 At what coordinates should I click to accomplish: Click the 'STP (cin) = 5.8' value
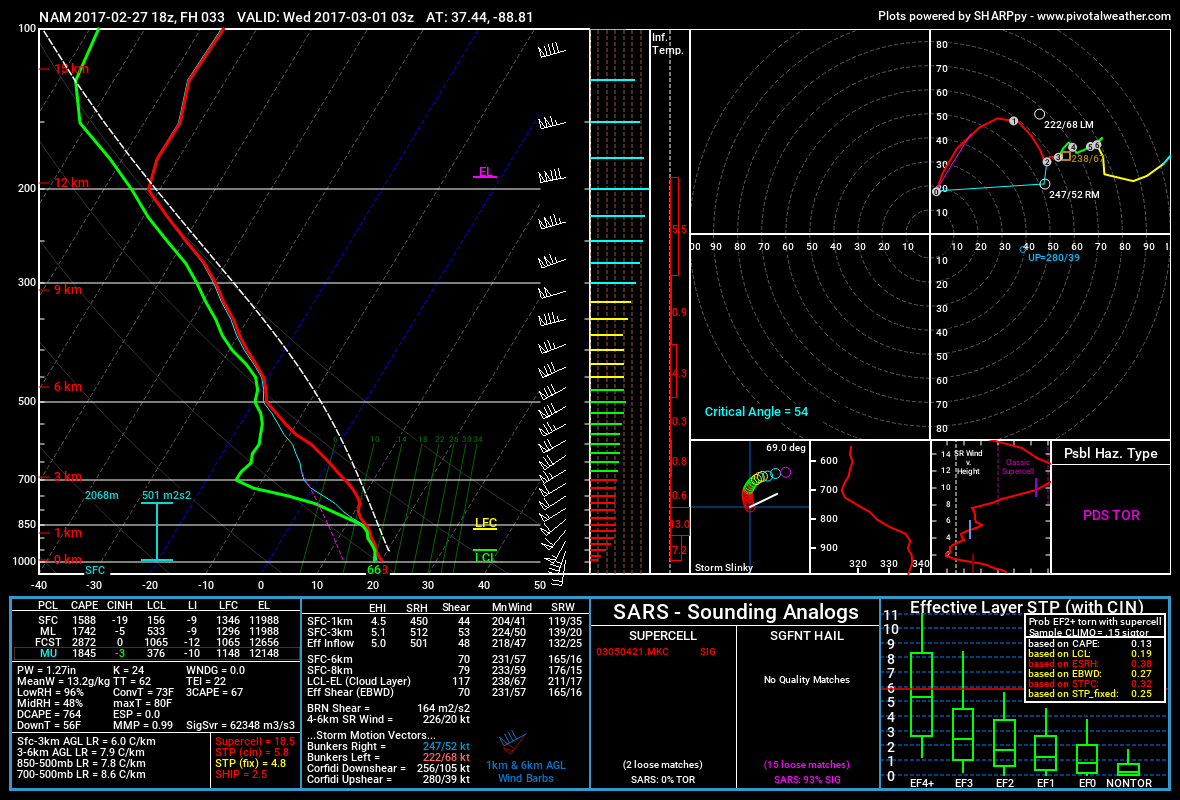tap(252, 752)
